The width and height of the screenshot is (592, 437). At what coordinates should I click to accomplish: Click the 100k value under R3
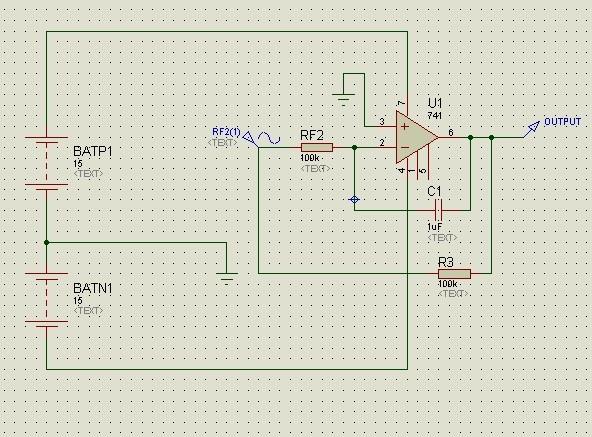[x=447, y=284]
